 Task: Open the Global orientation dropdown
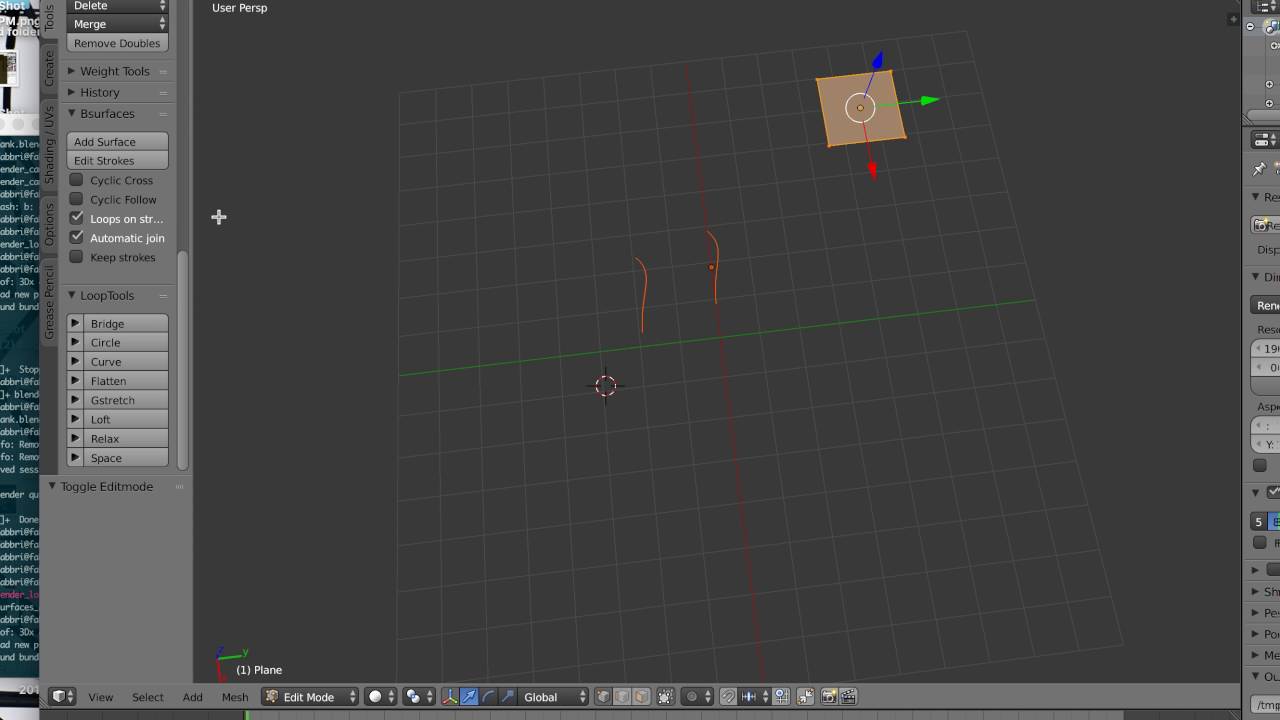pos(554,697)
